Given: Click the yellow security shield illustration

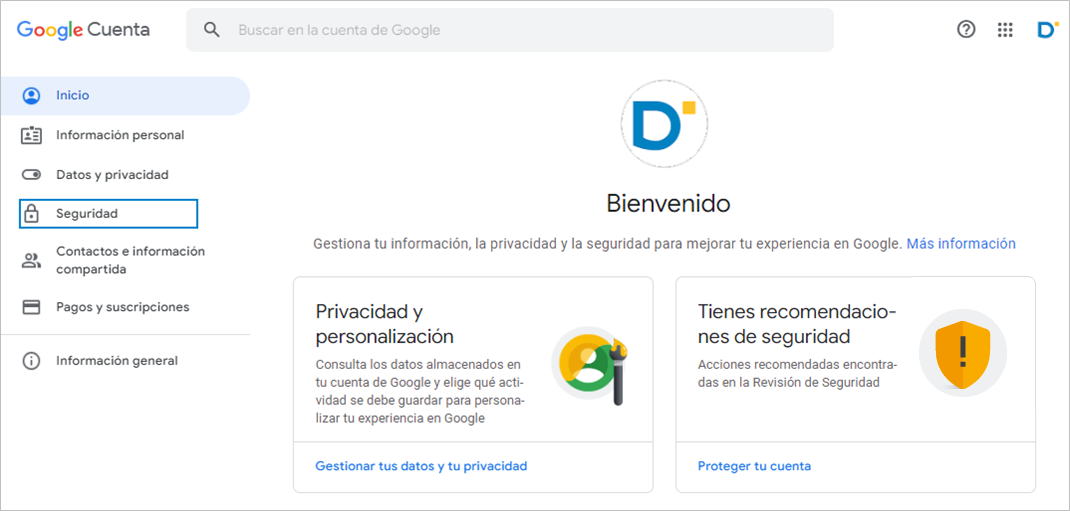Looking at the screenshot, I should [x=962, y=353].
